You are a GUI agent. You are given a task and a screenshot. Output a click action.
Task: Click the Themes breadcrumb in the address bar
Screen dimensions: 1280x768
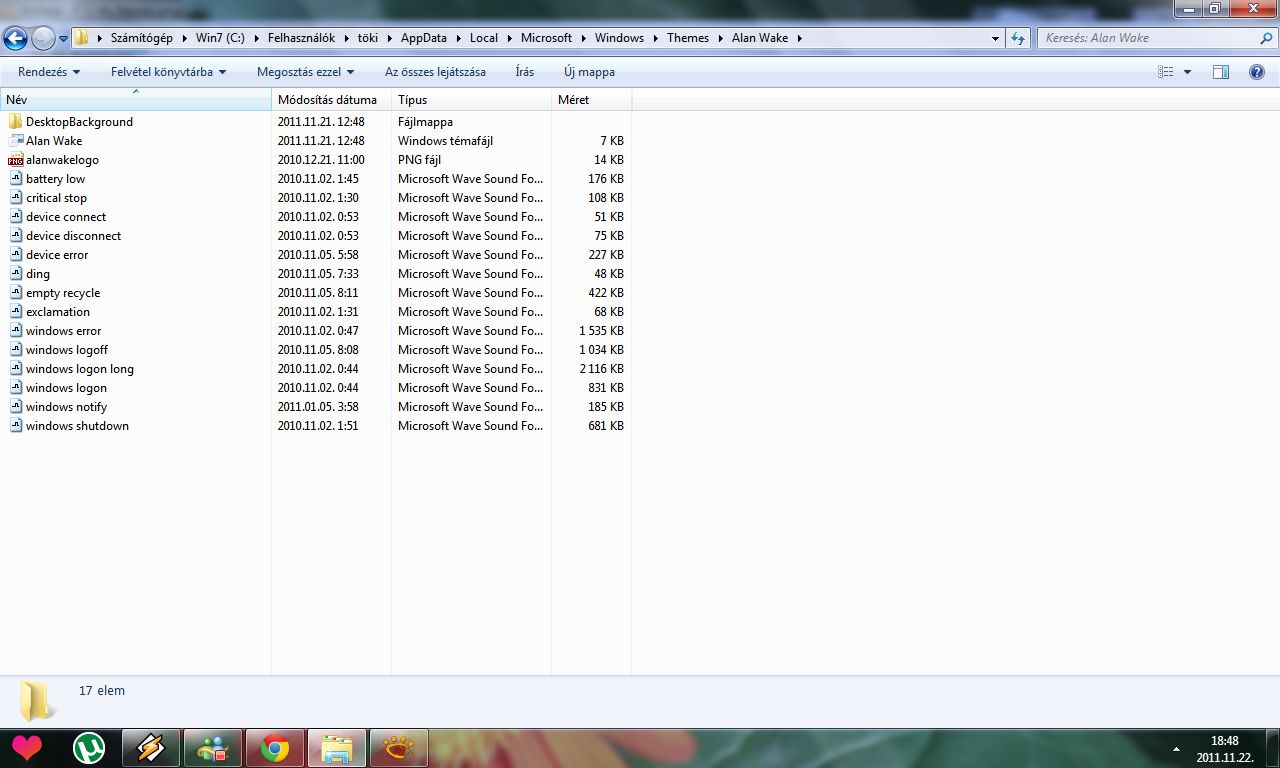[688, 38]
